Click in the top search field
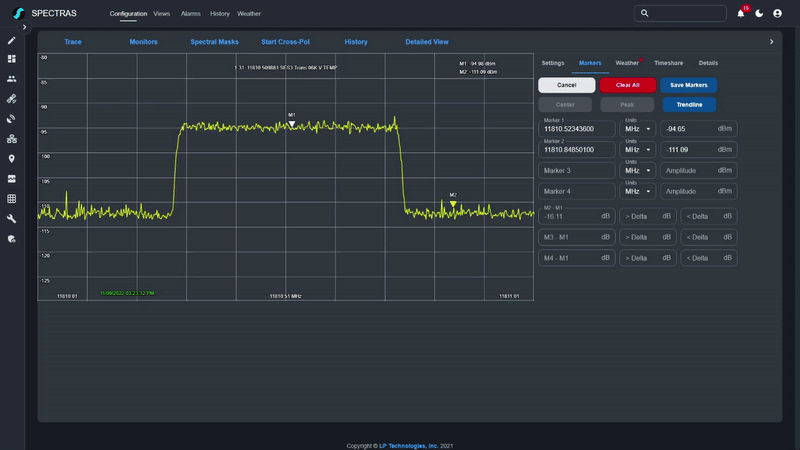This screenshot has height=450, width=800. click(680, 13)
